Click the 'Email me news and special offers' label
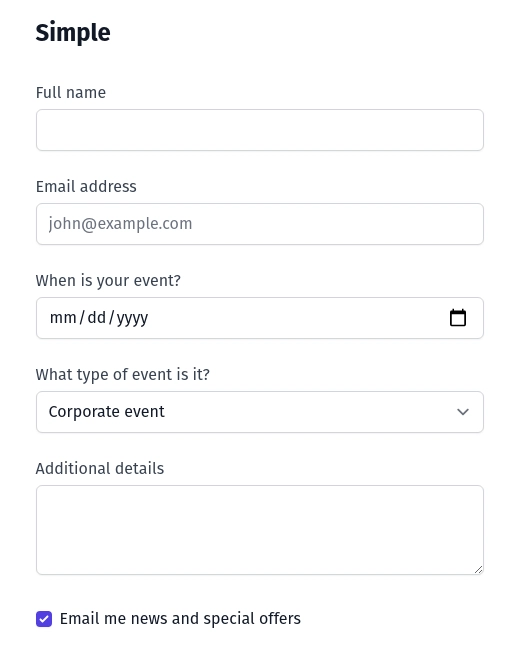 [x=180, y=619]
